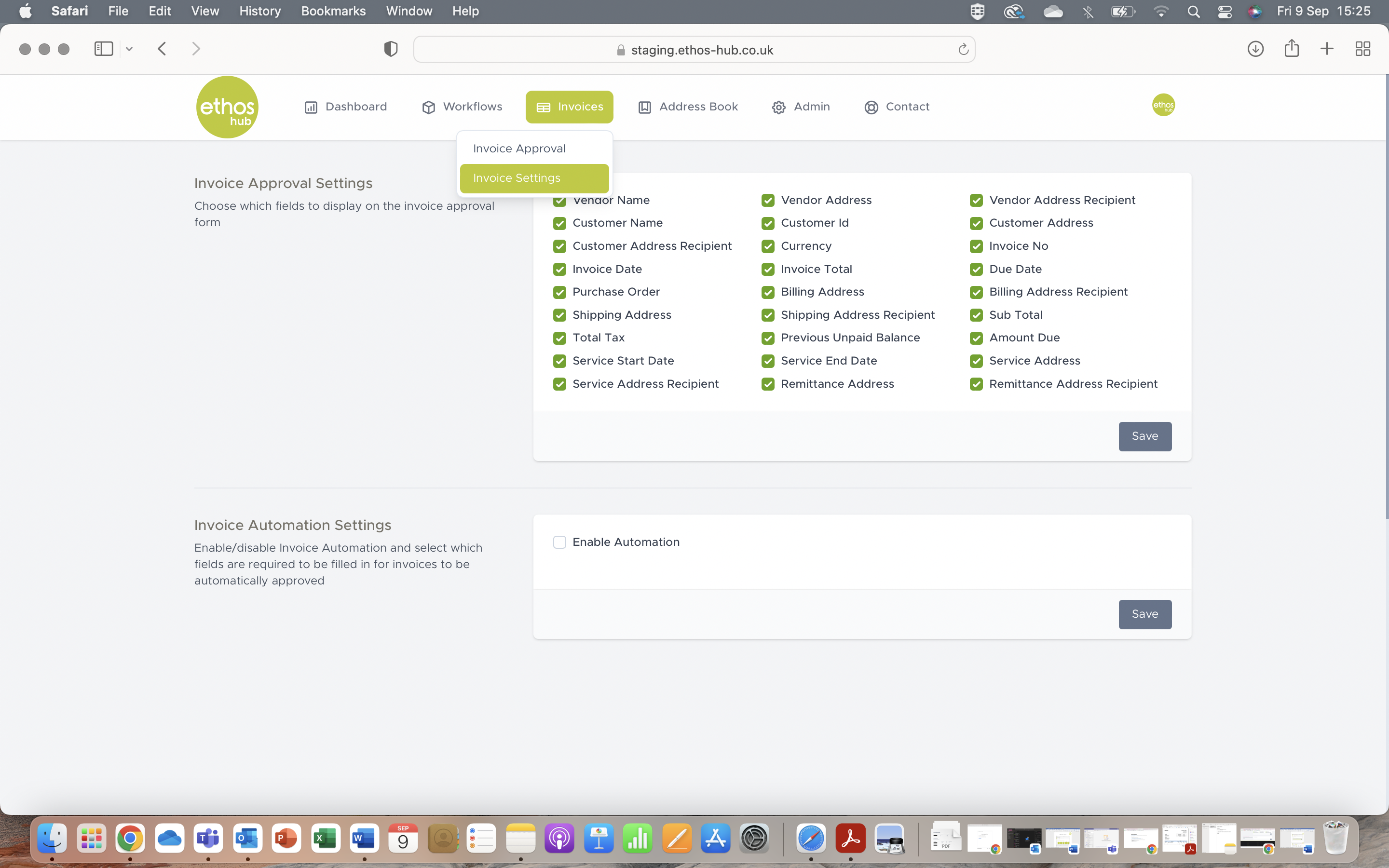Save the invoice approval settings
1389x868 pixels.
pyautogui.click(x=1144, y=436)
